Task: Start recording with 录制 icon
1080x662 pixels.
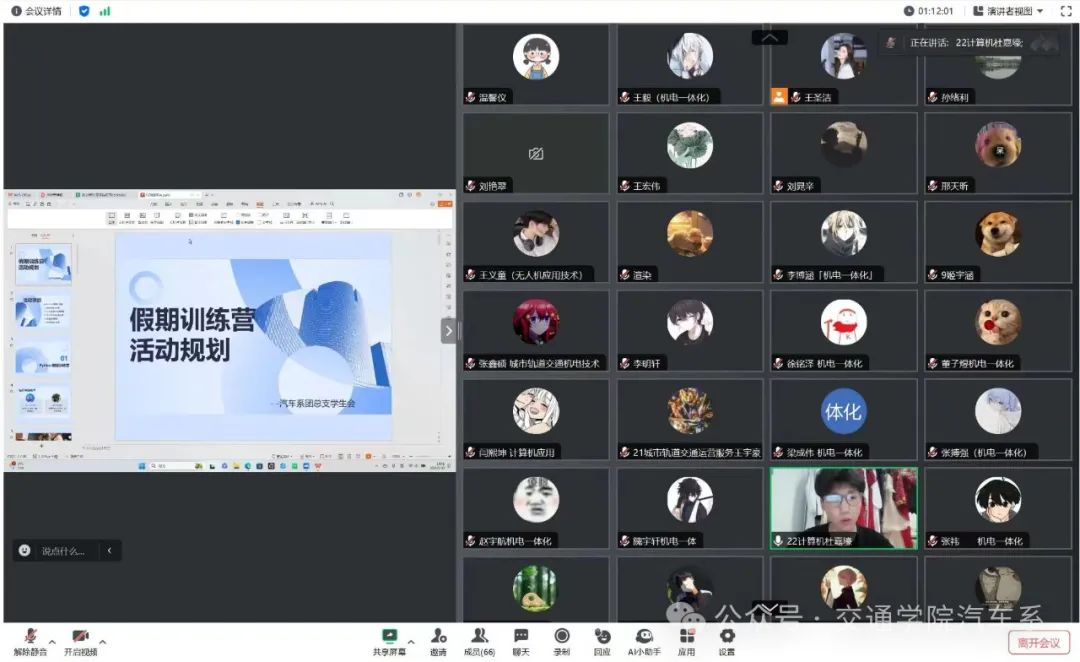Action: click(x=562, y=640)
